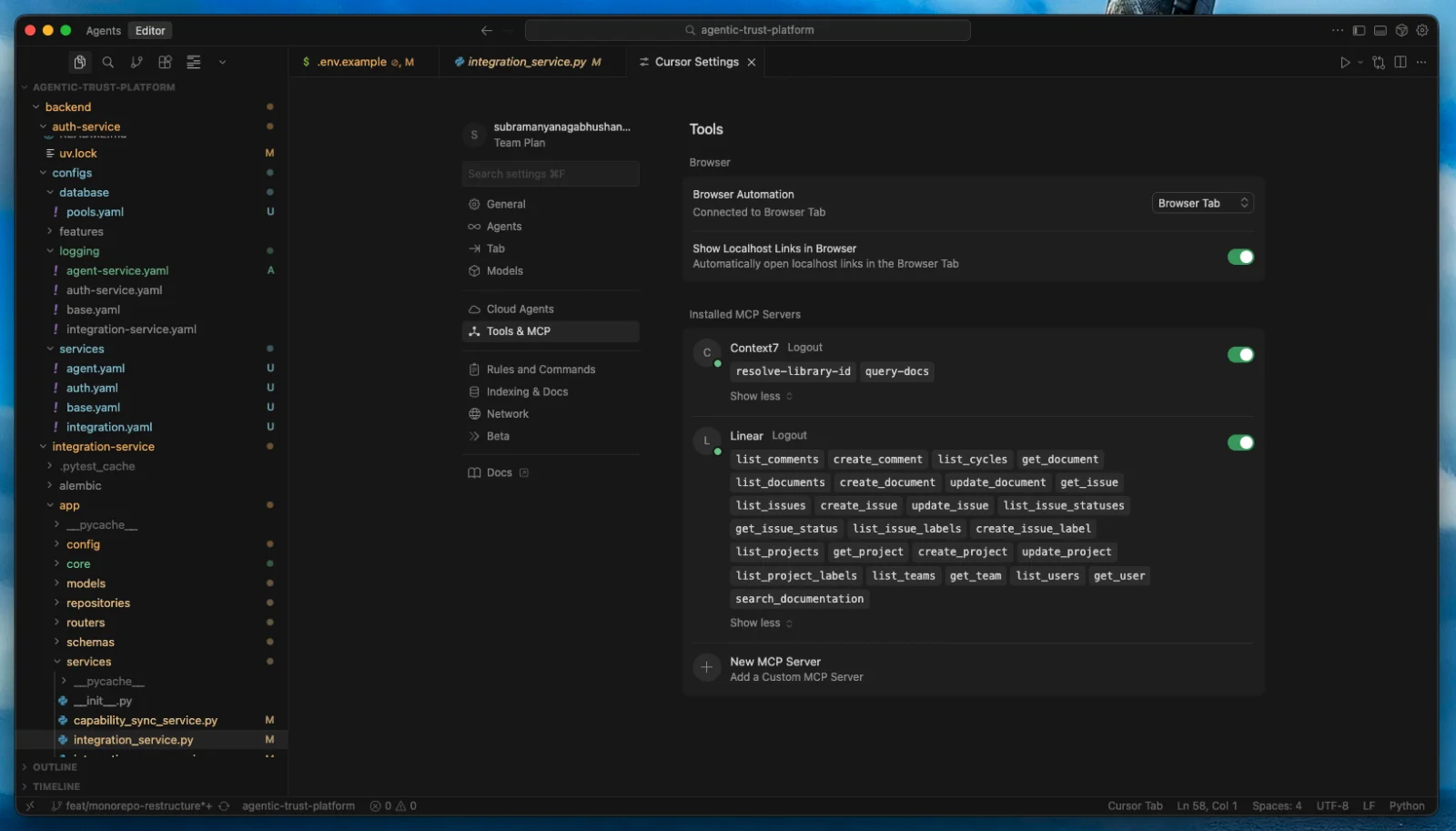
Task: Click New MCP Server label
Action: pyautogui.click(x=775, y=662)
